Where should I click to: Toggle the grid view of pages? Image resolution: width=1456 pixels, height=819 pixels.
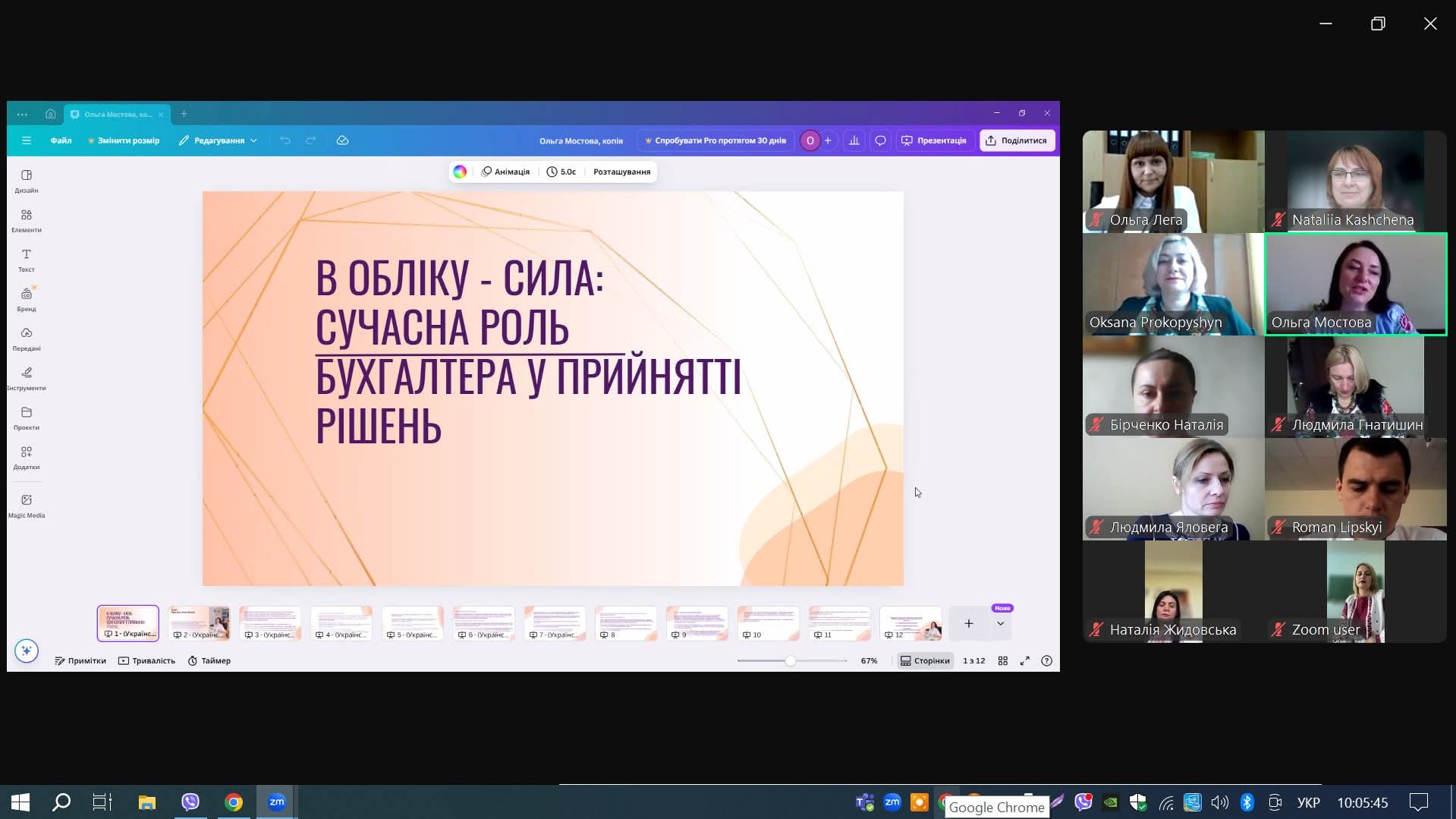click(x=1003, y=661)
